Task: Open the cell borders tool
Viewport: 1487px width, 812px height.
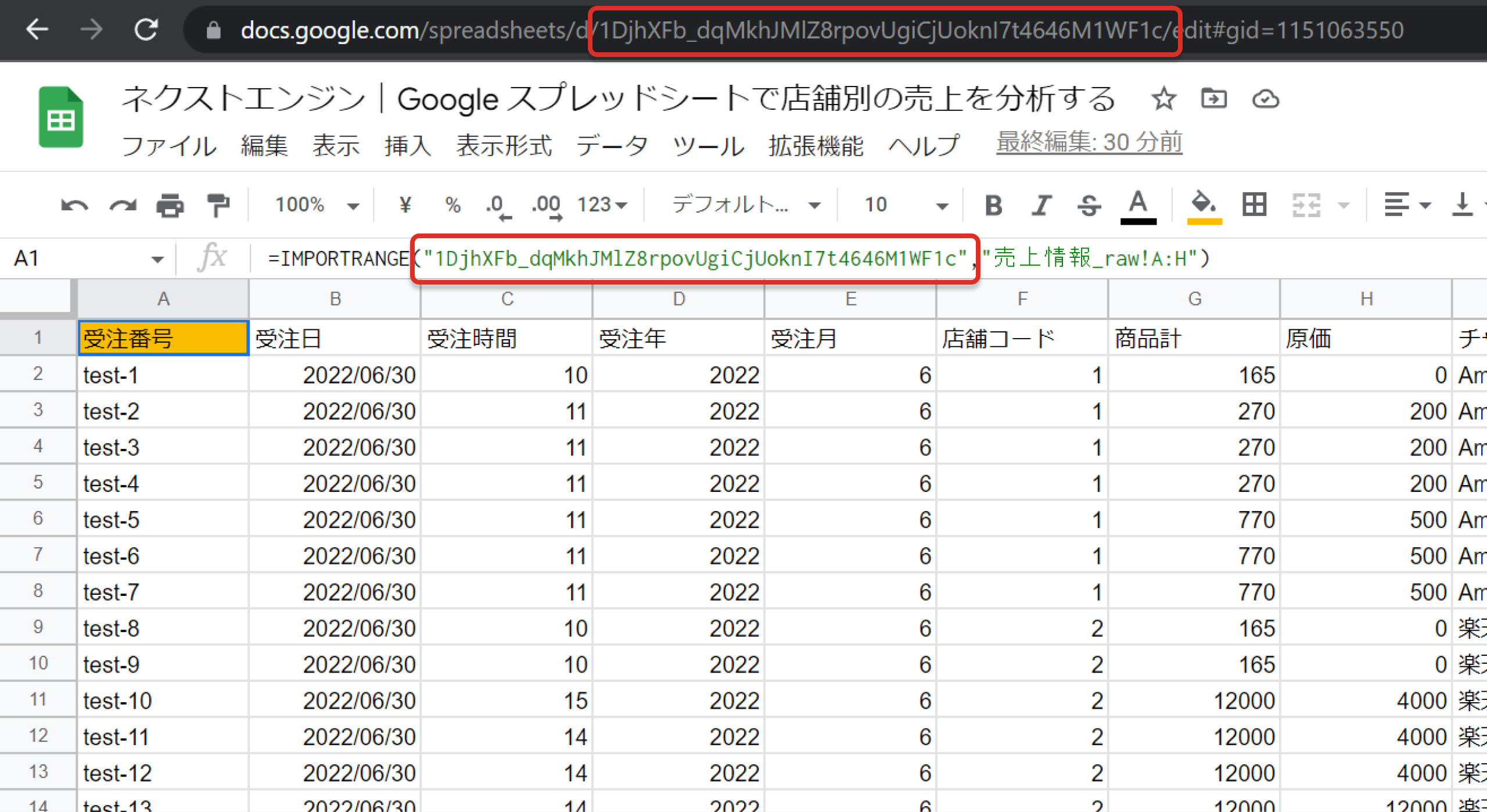Action: (x=1254, y=205)
